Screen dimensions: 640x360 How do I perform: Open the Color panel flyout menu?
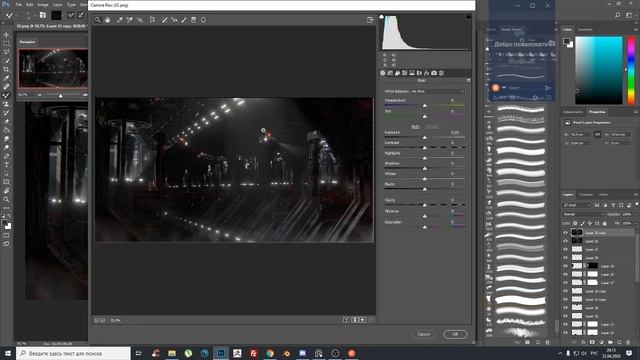[x=636, y=30]
